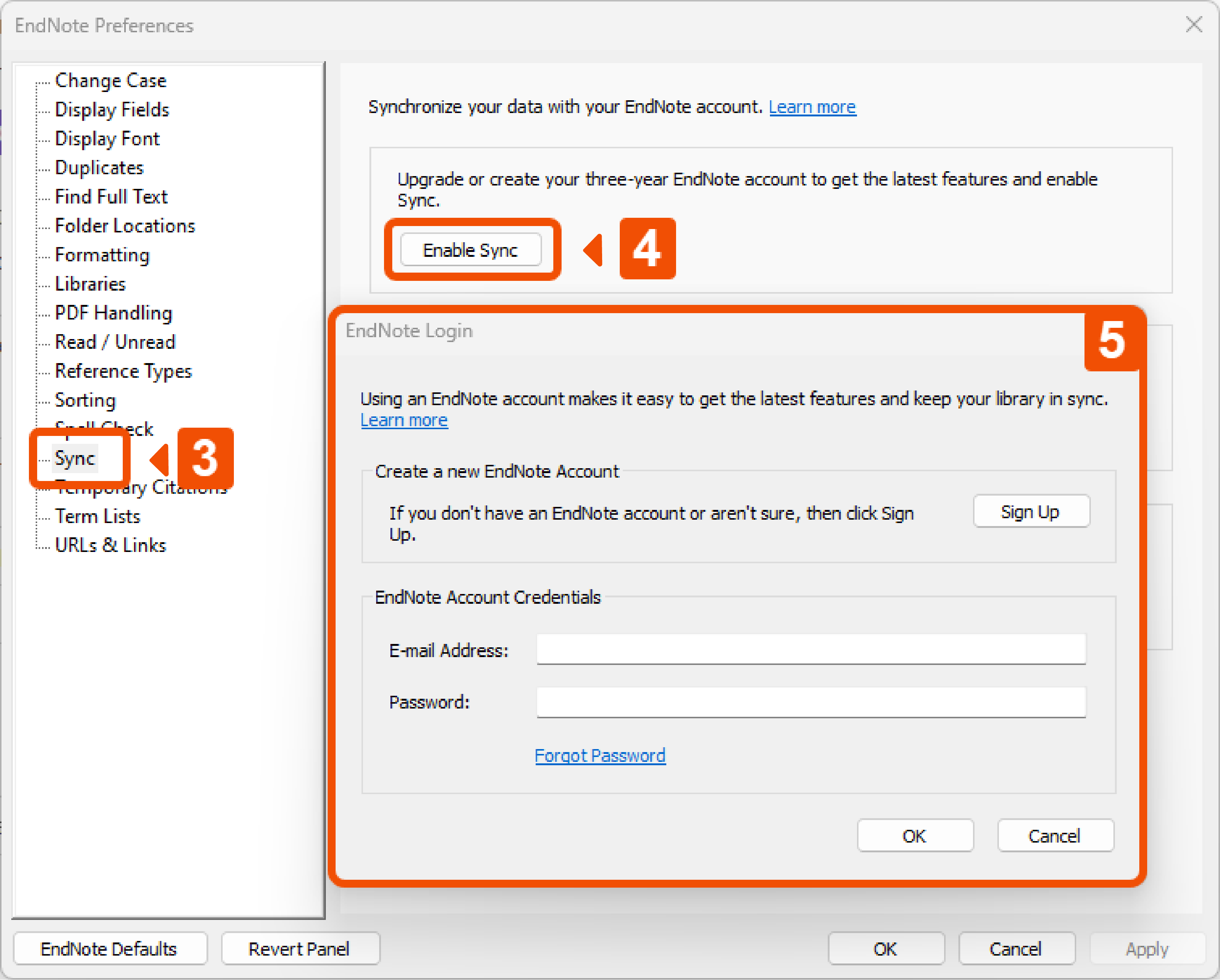Click Cancel in EndNote Preferences footer
This screenshot has width=1220, height=980.
click(1016, 949)
